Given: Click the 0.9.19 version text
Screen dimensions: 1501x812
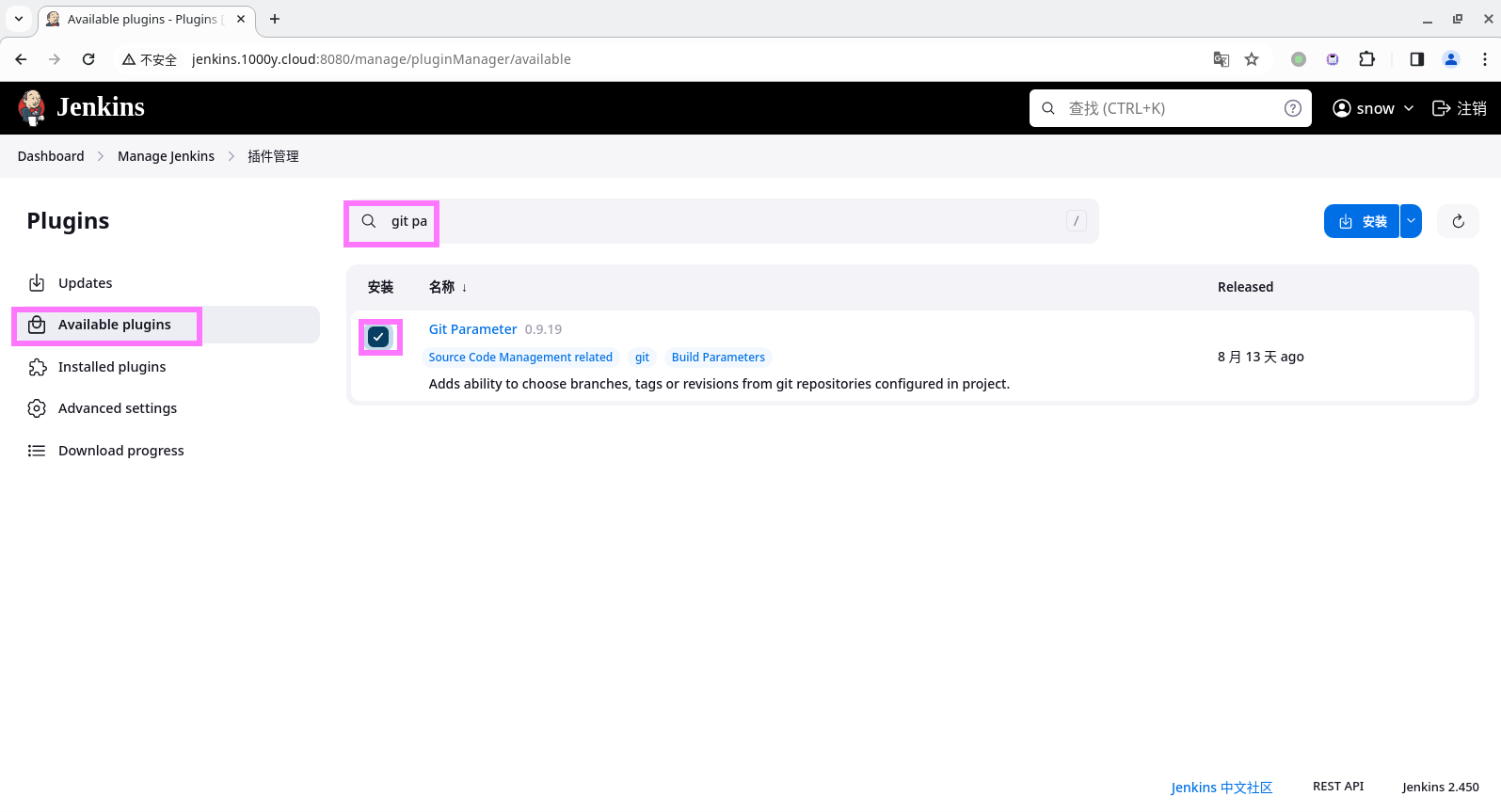Looking at the screenshot, I should (x=543, y=329).
